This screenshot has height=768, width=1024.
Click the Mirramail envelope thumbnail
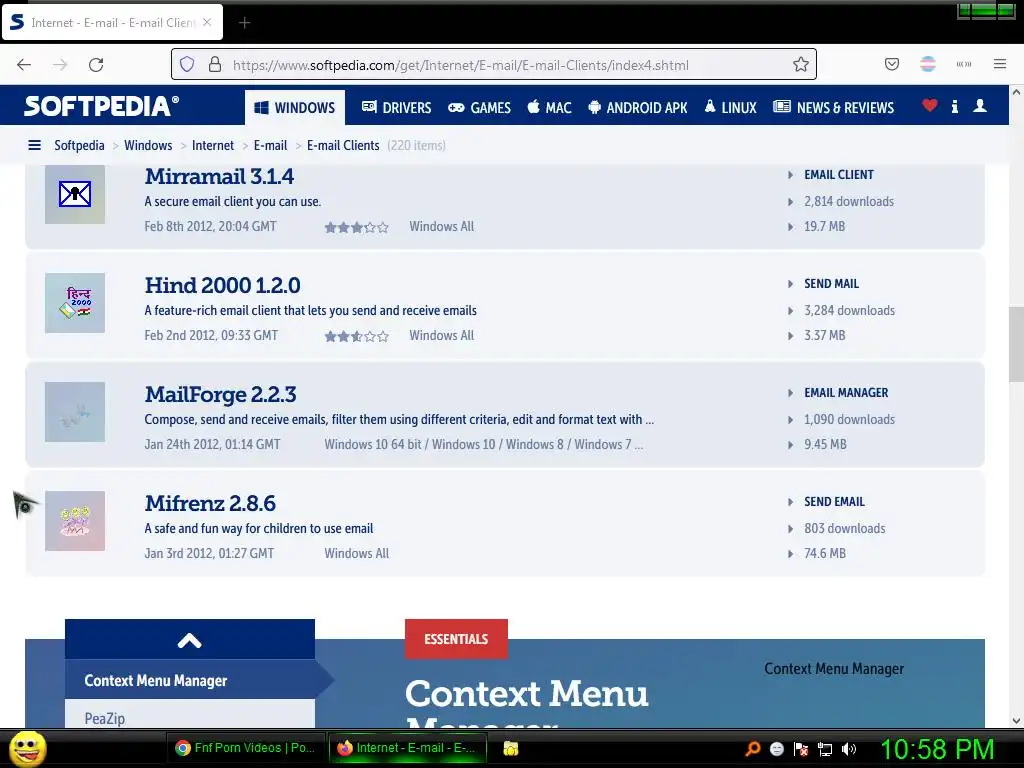(x=75, y=194)
